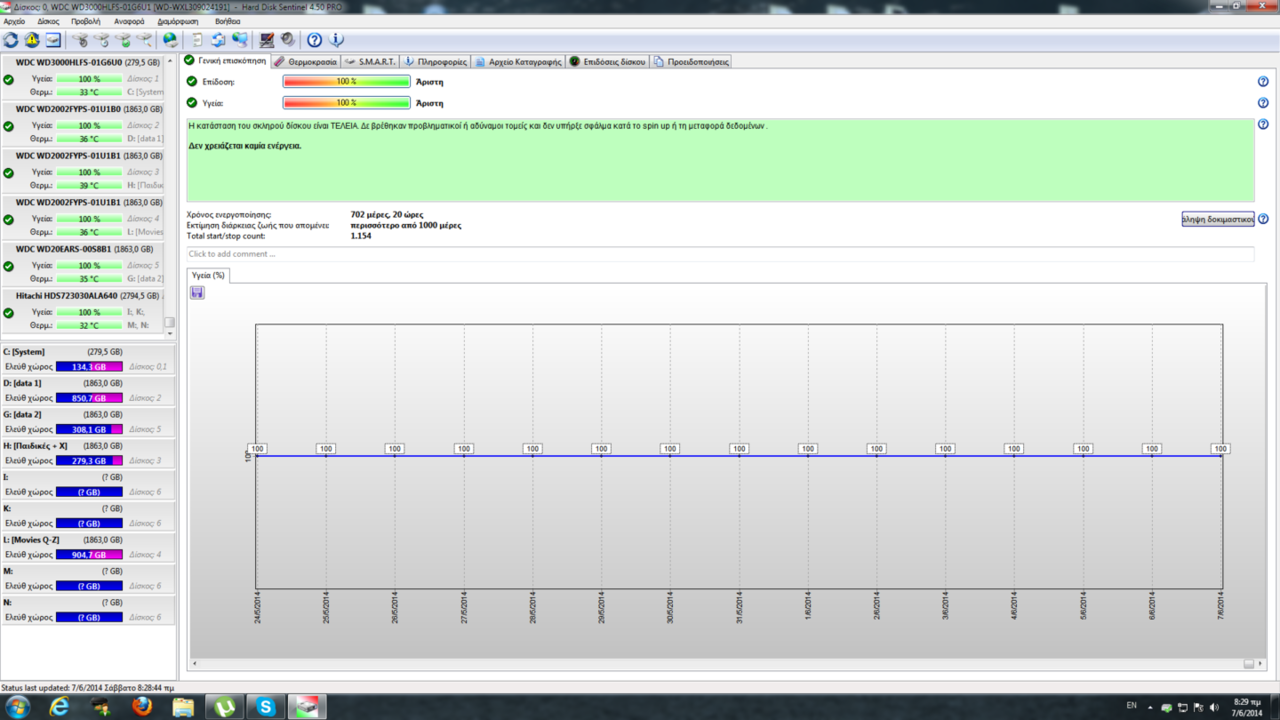
Task: Switch to the Θερμοκρασία tab
Action: (x=305, y=61)
